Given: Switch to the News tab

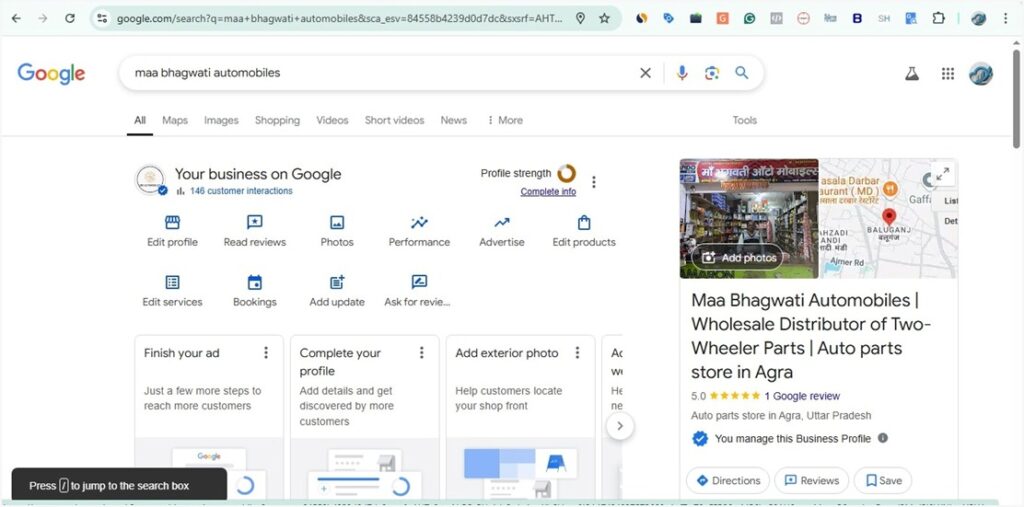Looking at the screenshot, I should [453, 120].
